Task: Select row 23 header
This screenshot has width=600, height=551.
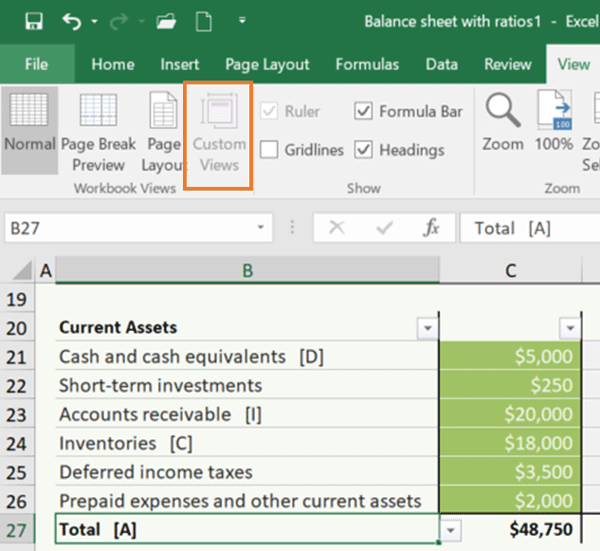Action: (17, 415)
